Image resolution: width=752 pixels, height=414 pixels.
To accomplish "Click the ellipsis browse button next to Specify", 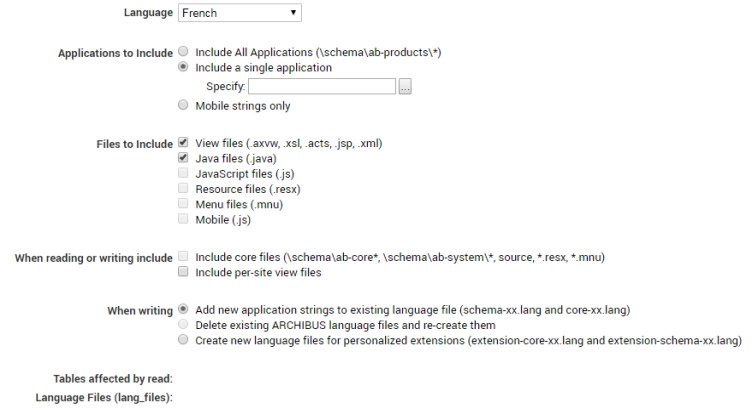I will pos(405,87).
